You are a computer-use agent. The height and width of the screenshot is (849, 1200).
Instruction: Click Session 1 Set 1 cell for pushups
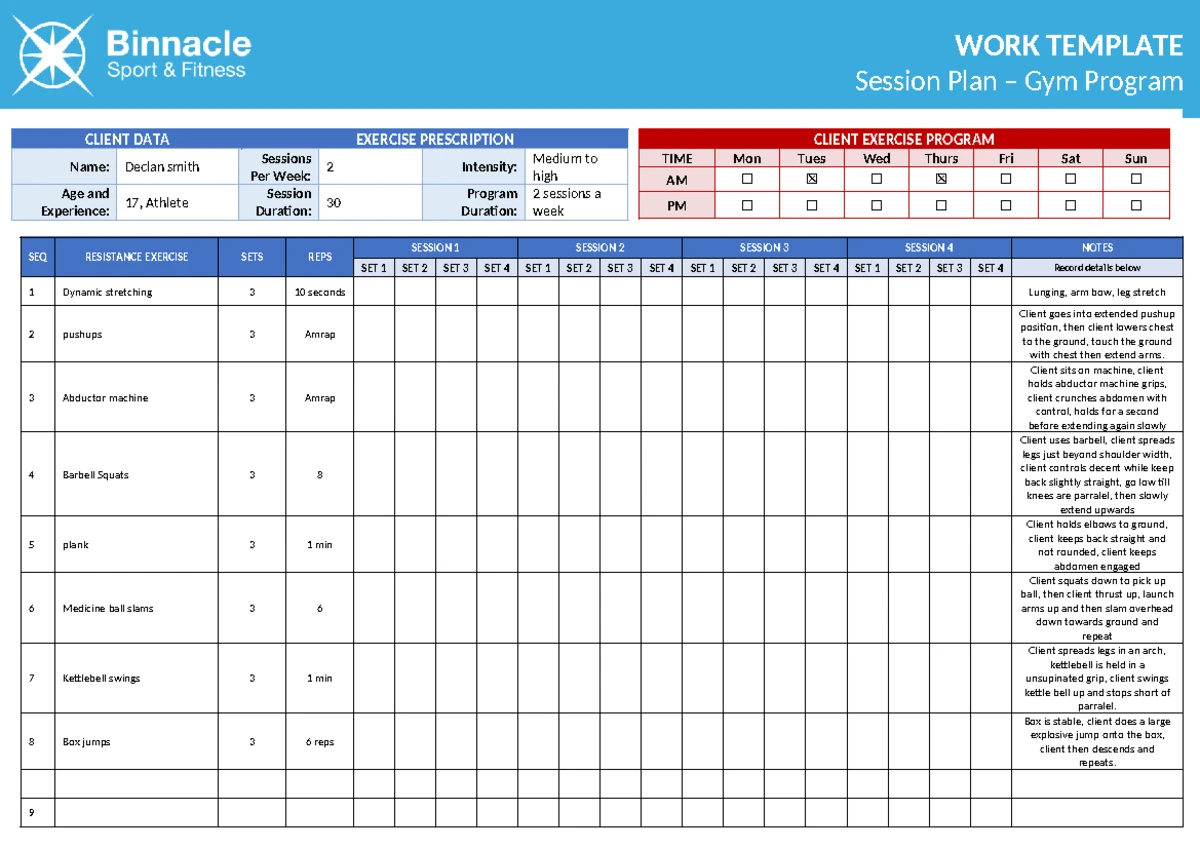(x=374, y=334)
